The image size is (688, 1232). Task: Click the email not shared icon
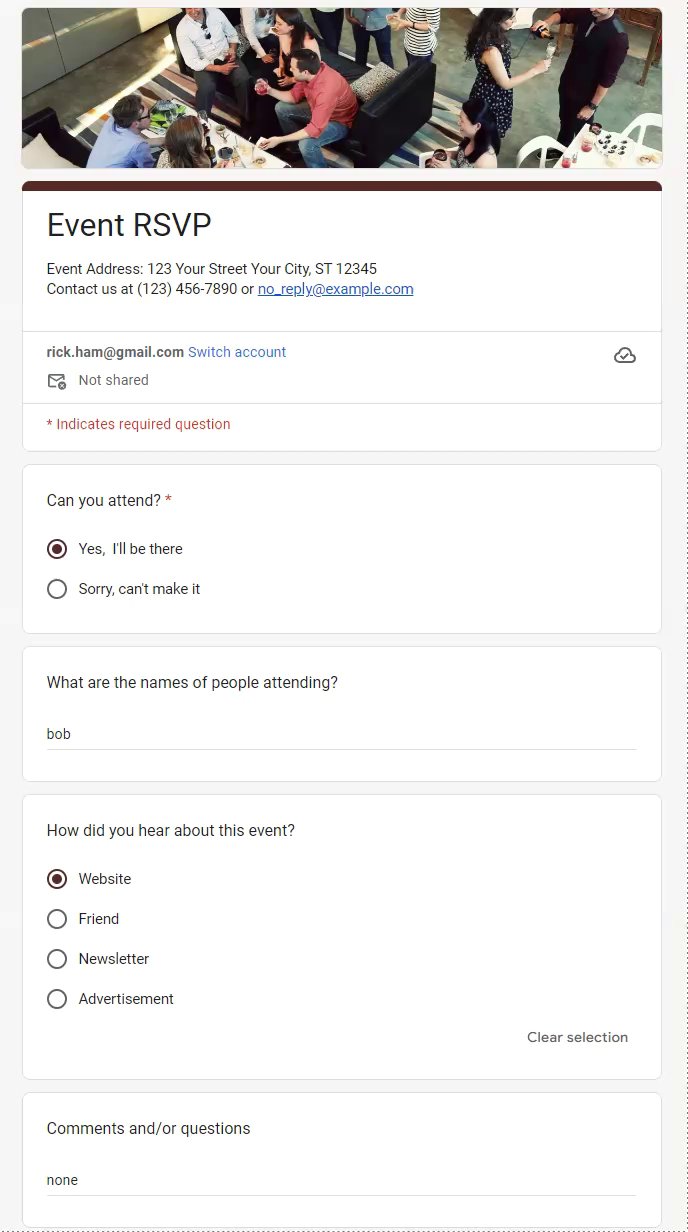click(57, 381)
